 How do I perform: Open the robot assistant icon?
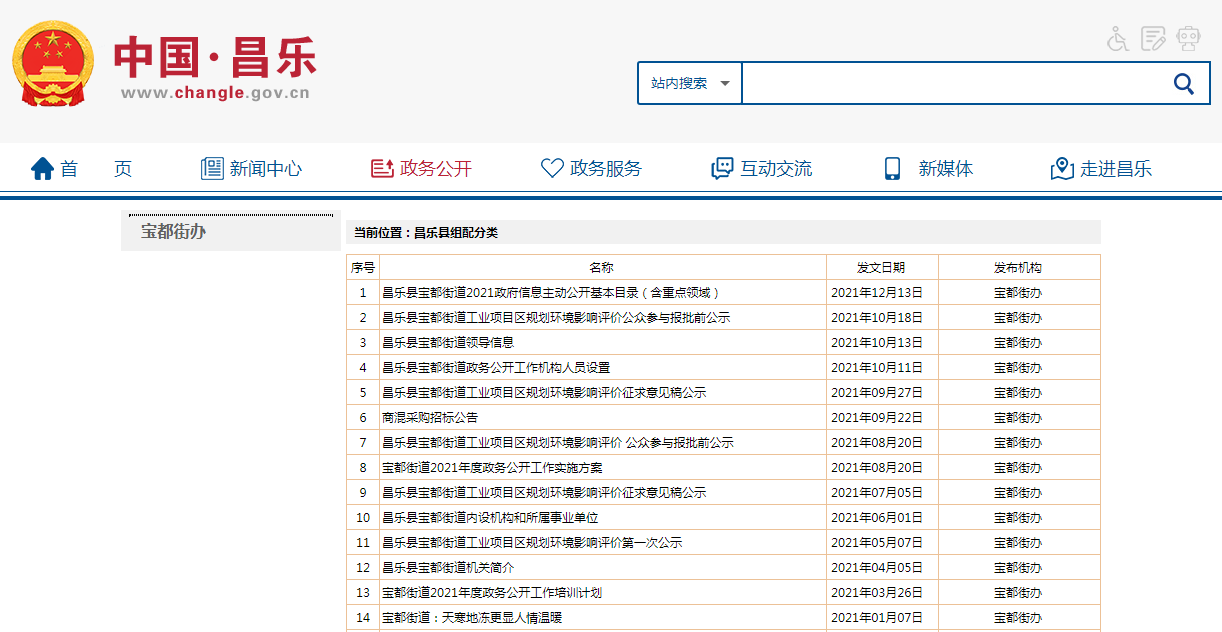[x=1188, y=39]
